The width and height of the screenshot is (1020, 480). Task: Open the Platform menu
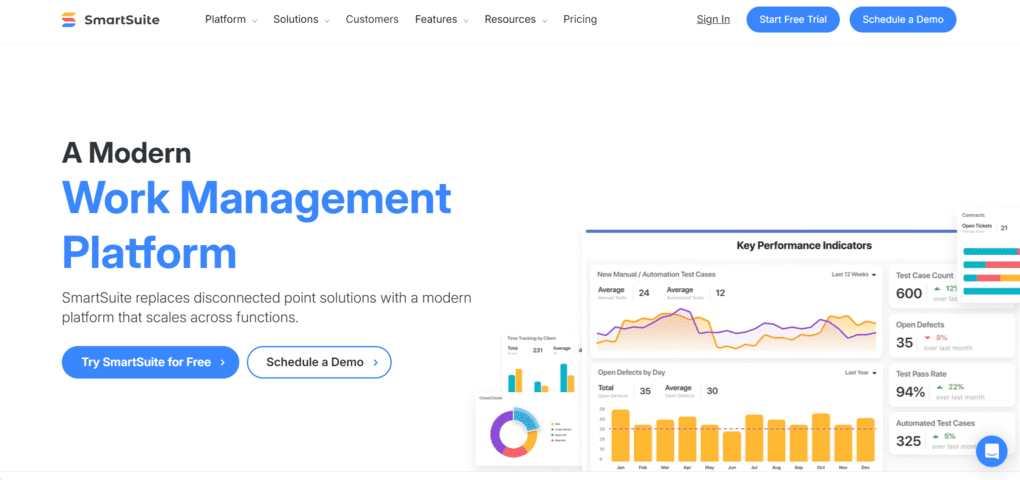point(225,20)
